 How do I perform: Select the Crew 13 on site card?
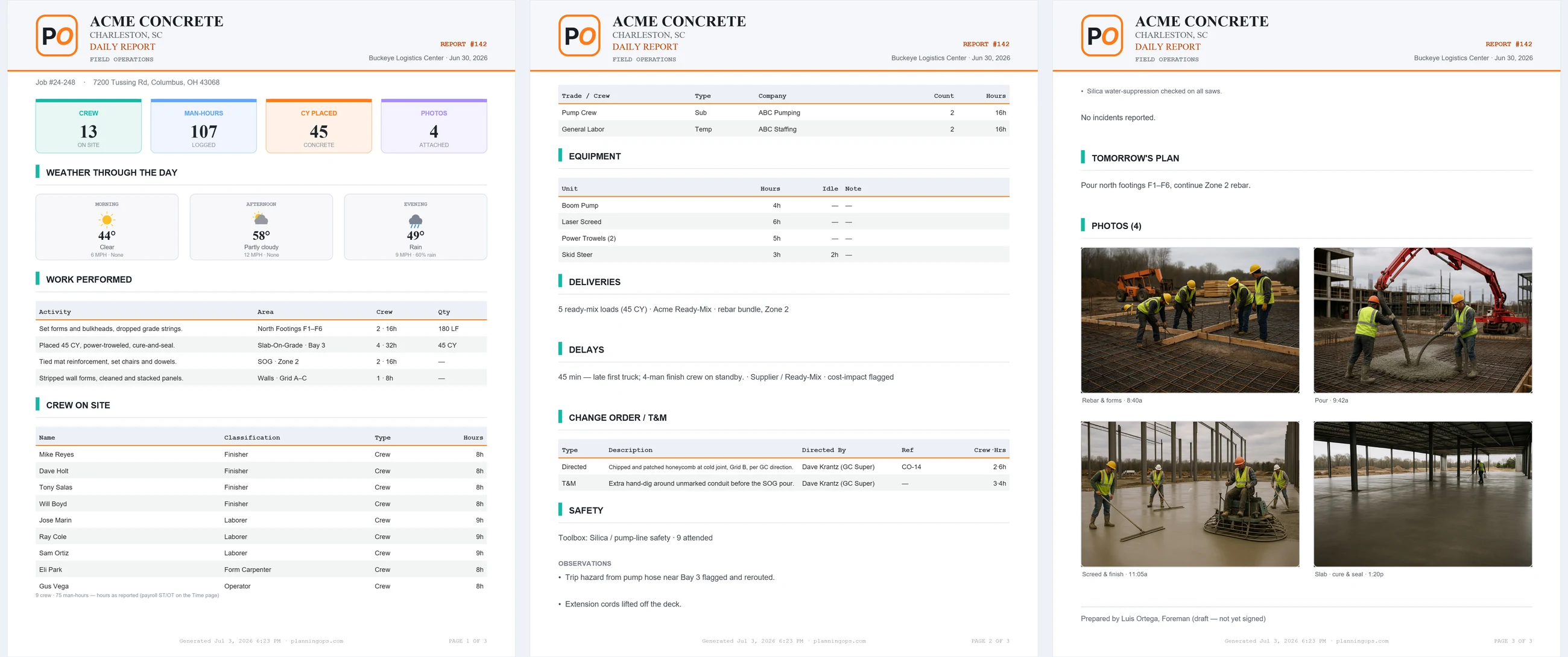88,126
